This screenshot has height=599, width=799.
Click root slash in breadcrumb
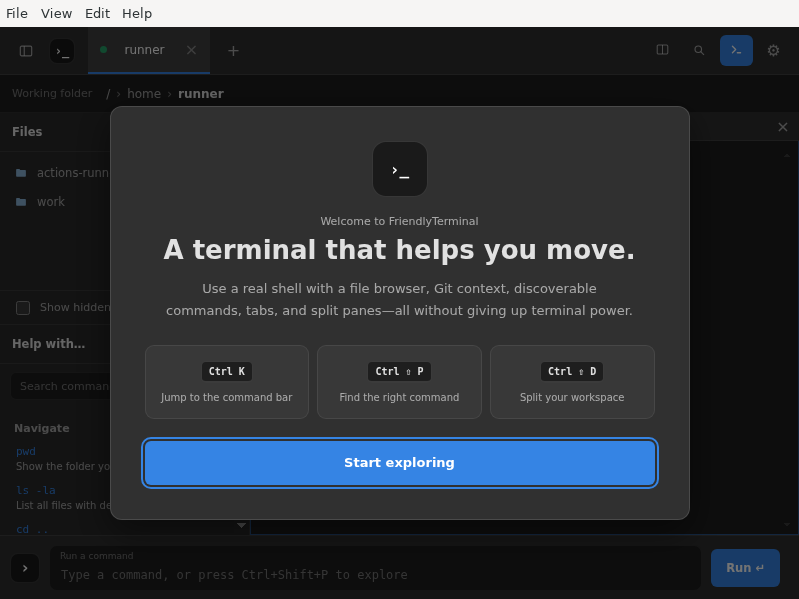coord(108,94)
